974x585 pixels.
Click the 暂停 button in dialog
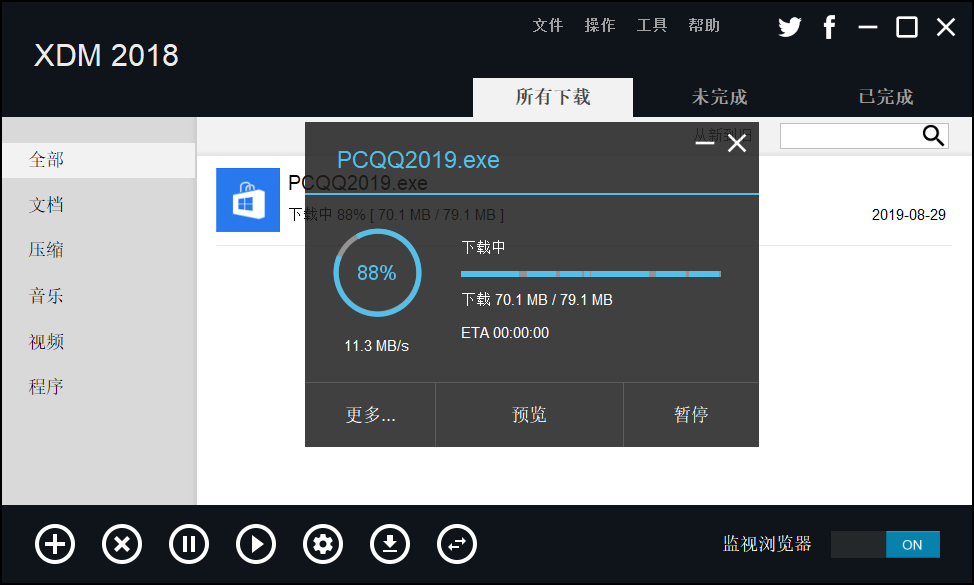(691, 415)
